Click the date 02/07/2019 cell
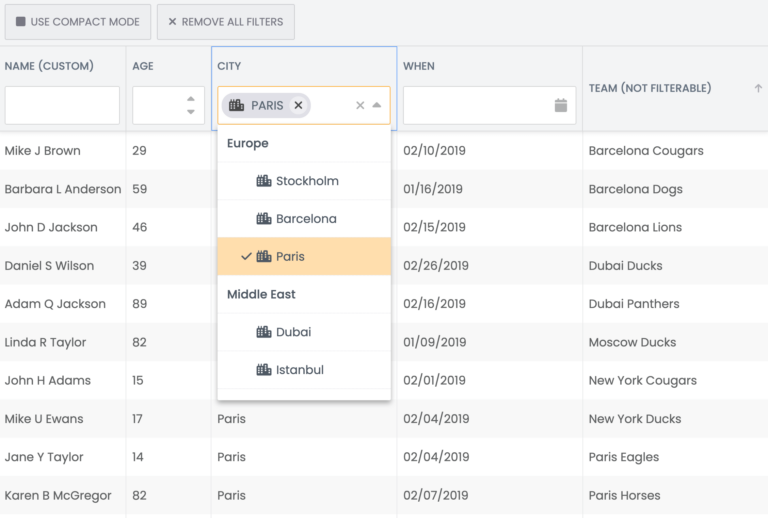This screenshot has width=768, height=518. (490, 495)
